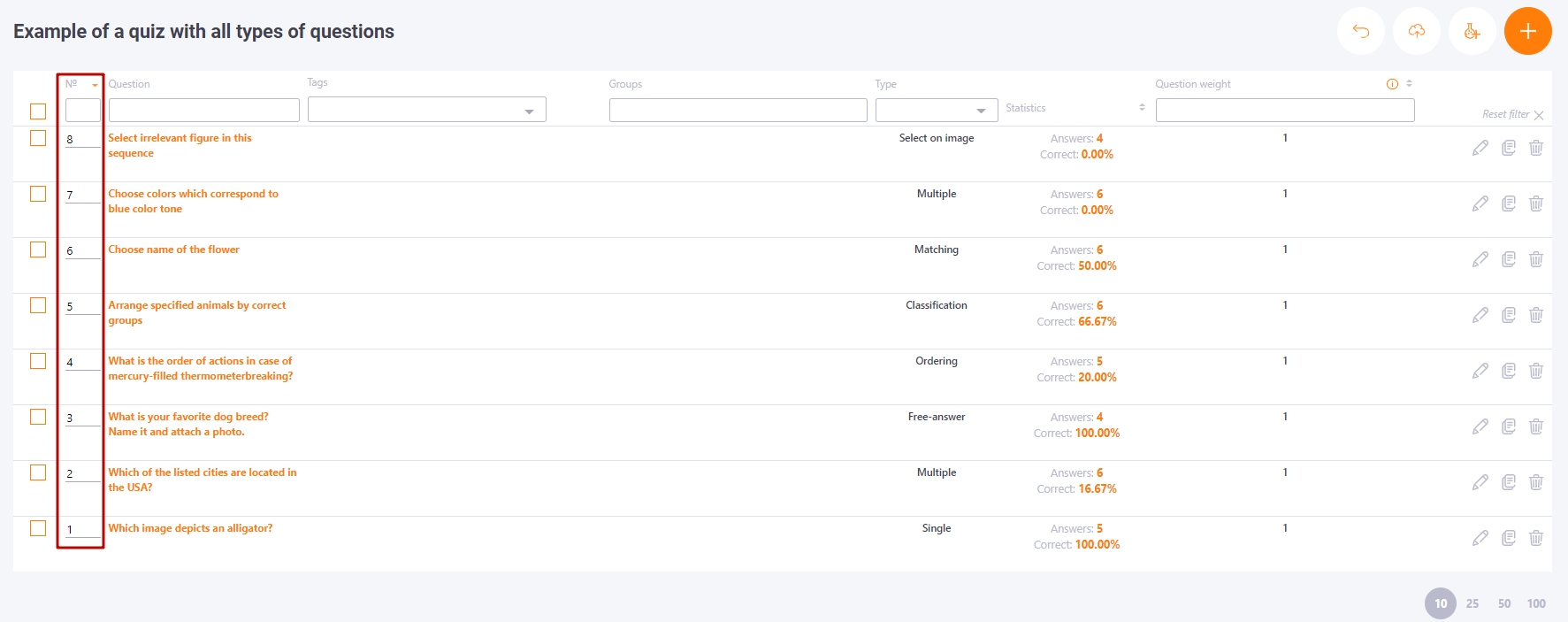
Task: Duplicate question 4 with the copy icon
Action: pyautogui.click(x=1509, y=371)
